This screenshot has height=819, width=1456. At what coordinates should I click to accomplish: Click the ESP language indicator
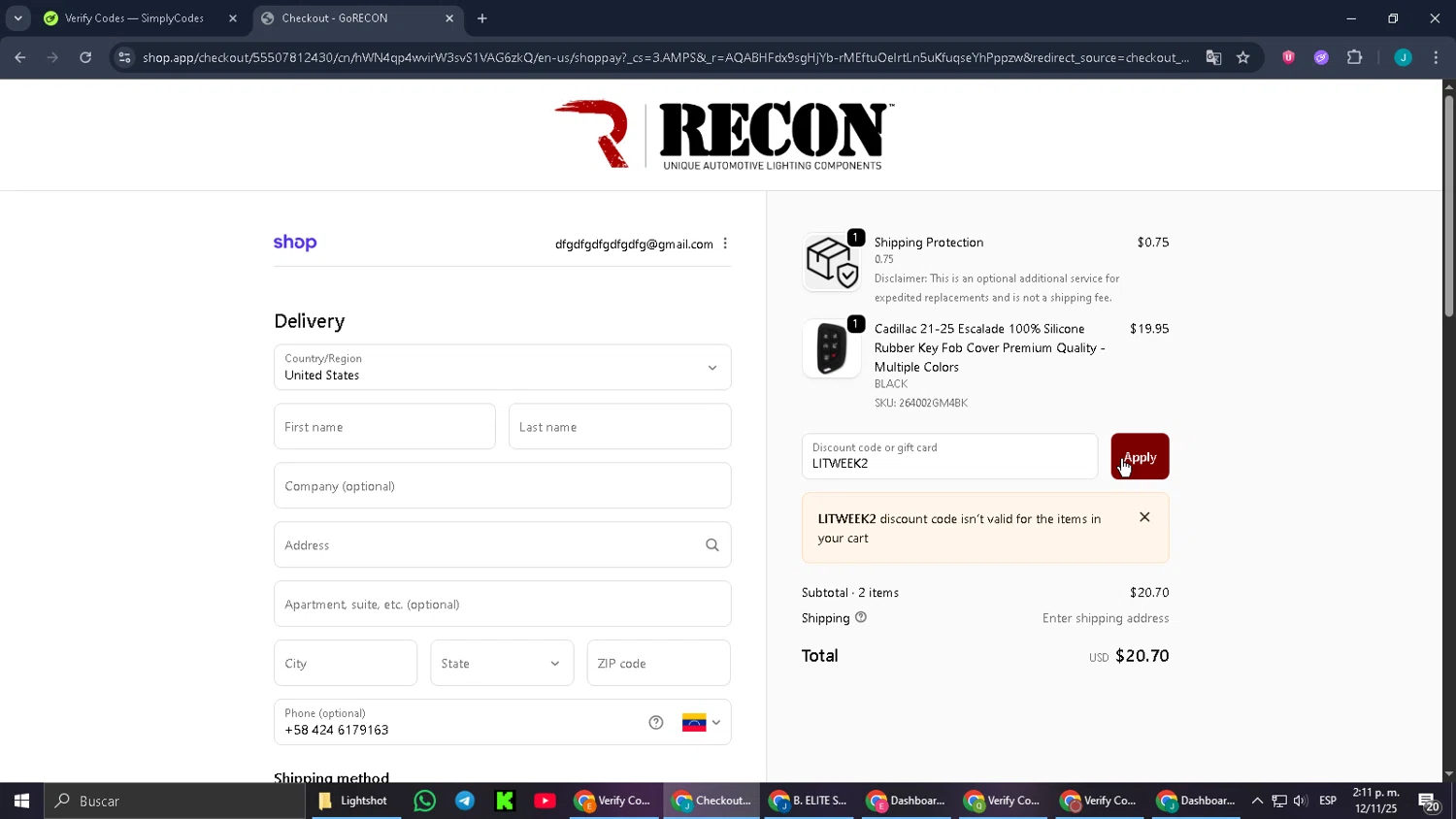pos(1328,801)
